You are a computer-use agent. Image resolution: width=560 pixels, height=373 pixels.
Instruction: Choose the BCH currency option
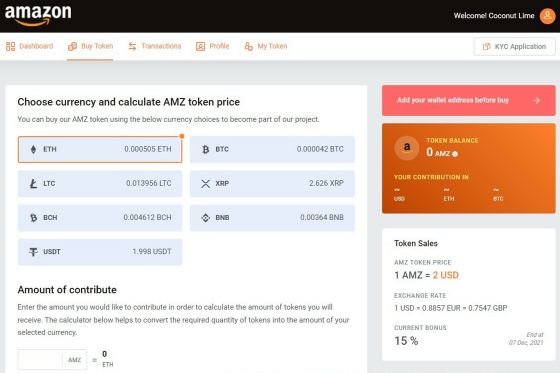click(100, 218)
